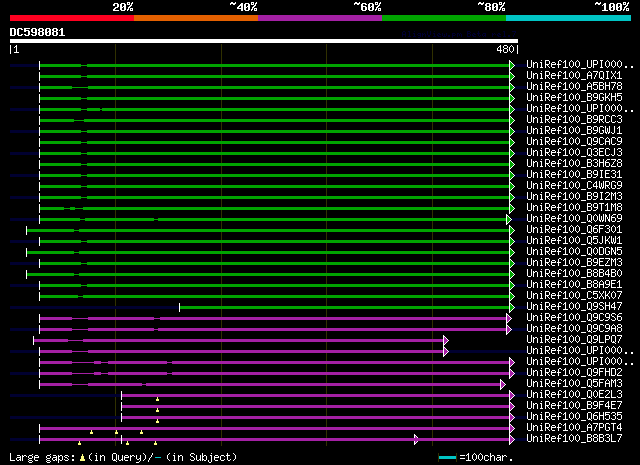The image size is (640, 465).
Task: Click the gap marker under B9F4E7 alignment
Action: 158,410
